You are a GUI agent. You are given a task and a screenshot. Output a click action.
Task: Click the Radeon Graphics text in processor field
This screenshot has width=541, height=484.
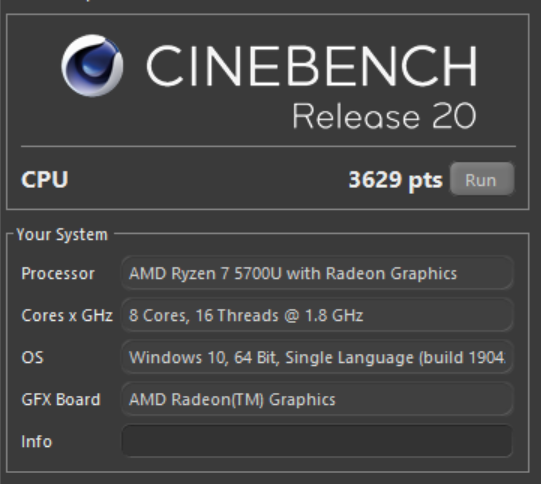point(391,274)
